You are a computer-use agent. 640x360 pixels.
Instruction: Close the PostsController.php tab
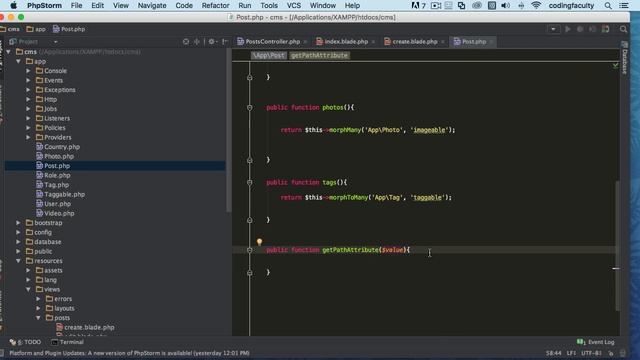coord(305,42)
